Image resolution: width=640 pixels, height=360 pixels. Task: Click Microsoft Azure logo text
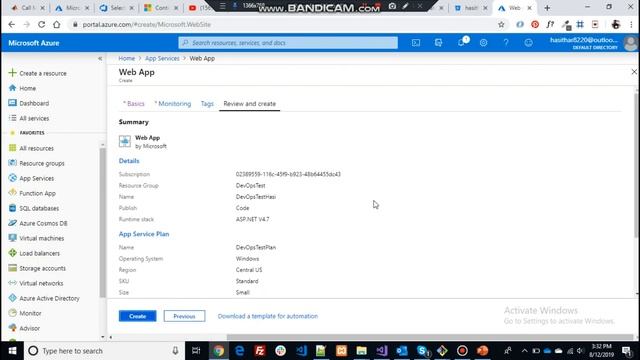(33, 43)
